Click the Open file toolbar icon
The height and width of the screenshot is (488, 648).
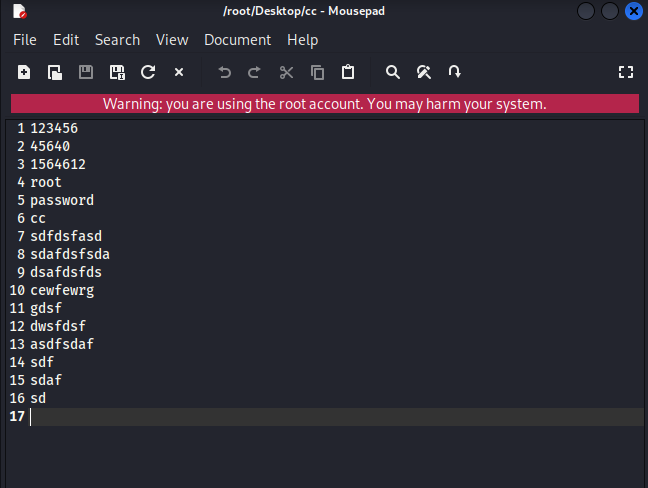click(x=55, y=72)
